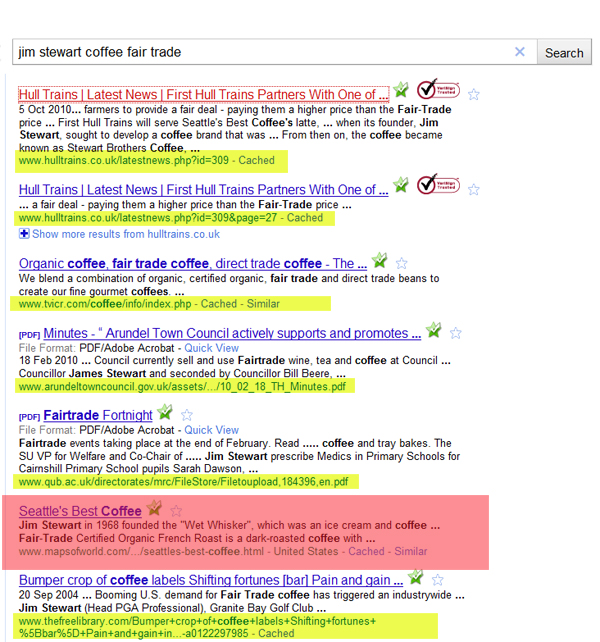Click the green safety icon beside first Hull Trains result
This screenshot has width=600, height=642.
click(401, 90)
